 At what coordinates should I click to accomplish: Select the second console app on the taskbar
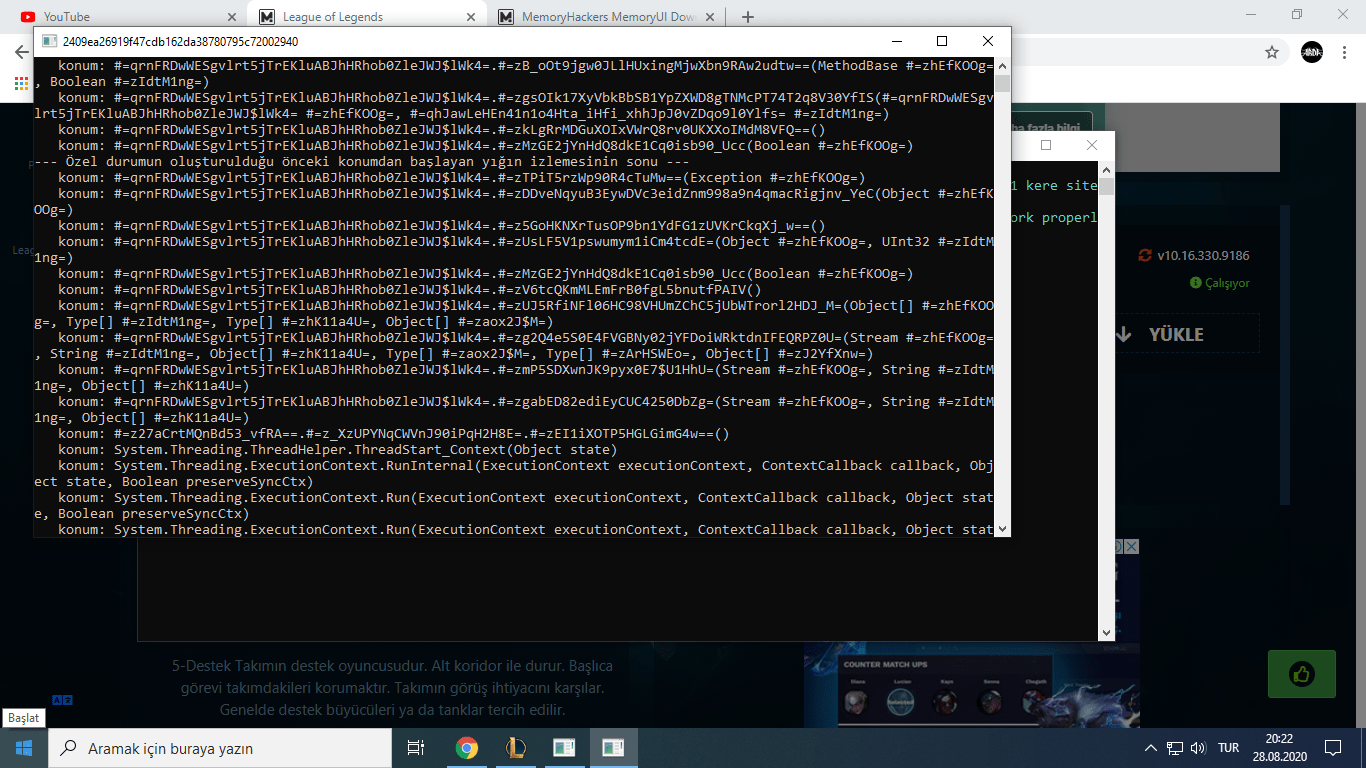pos(613,748)
